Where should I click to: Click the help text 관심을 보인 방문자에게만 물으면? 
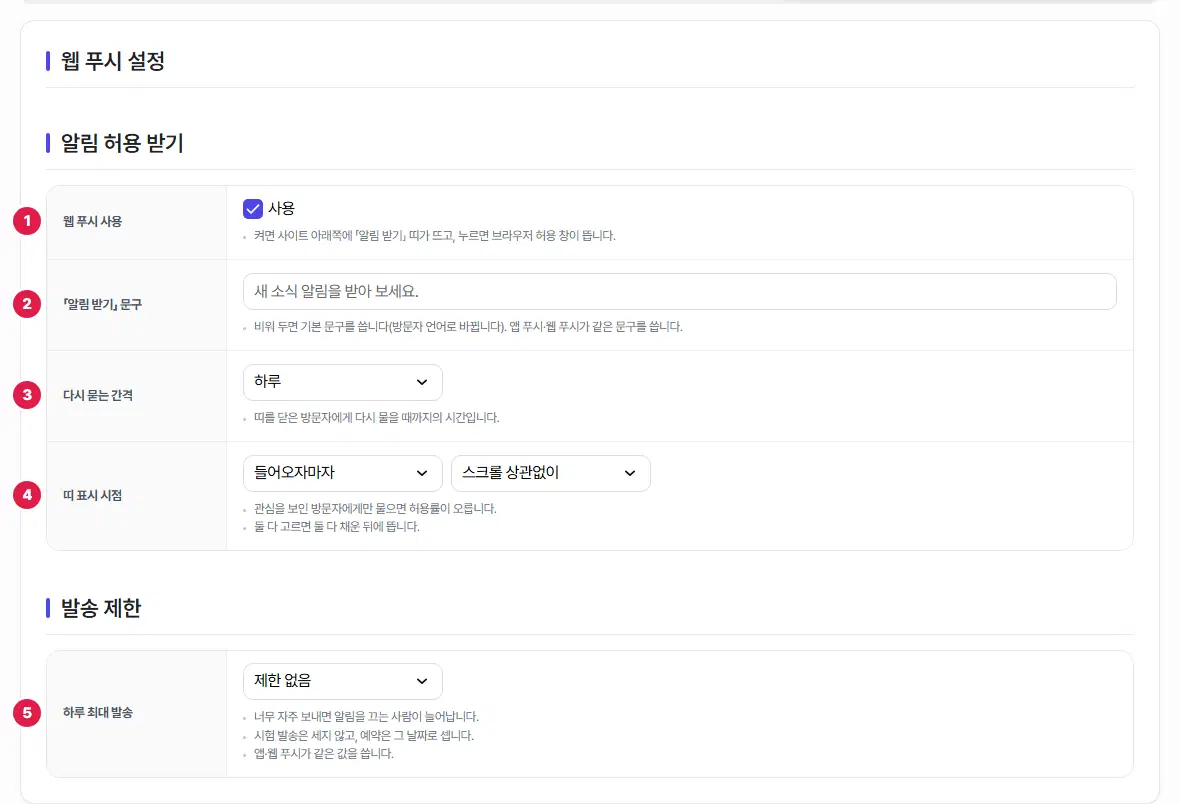[x=375, y=509]
